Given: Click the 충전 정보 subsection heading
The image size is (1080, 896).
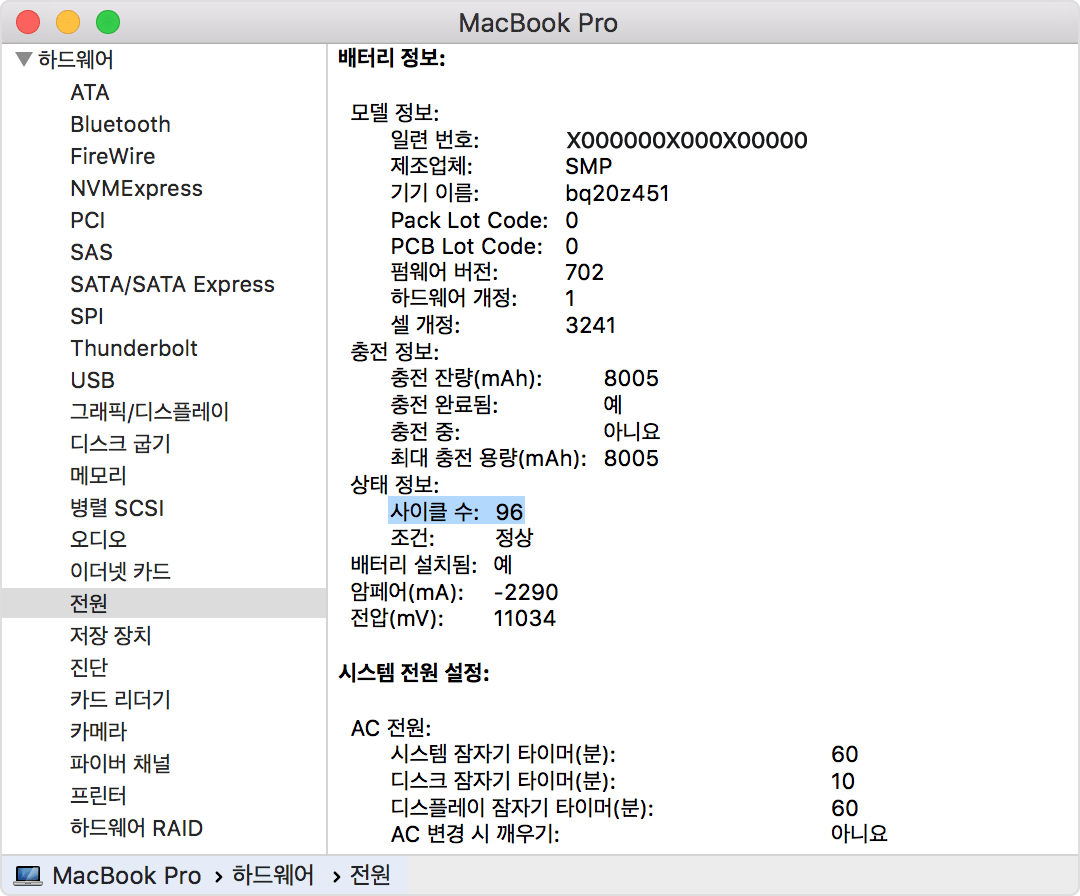Looking at the screenshot, I should tap(394, 352).
